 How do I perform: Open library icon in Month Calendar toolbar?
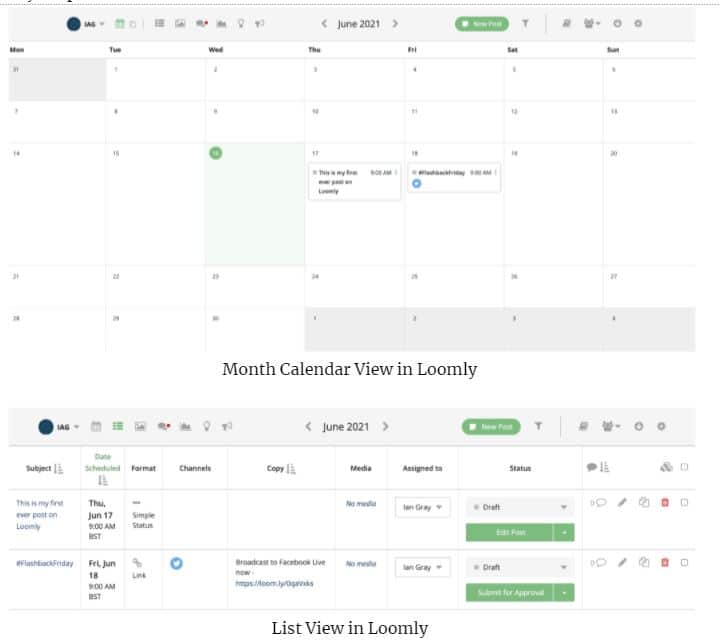point(567,23)
